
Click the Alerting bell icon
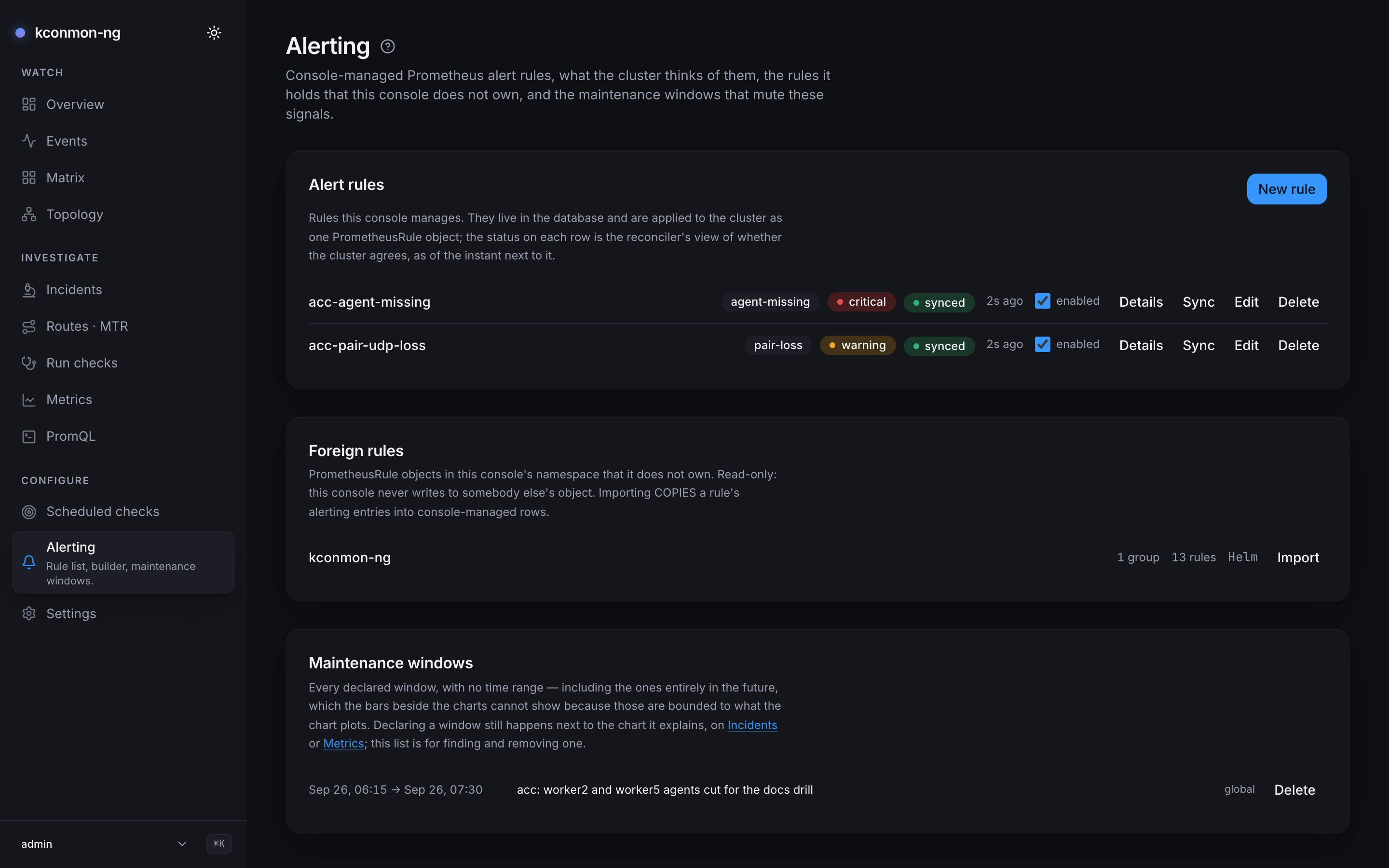click(x=29, y=562)
